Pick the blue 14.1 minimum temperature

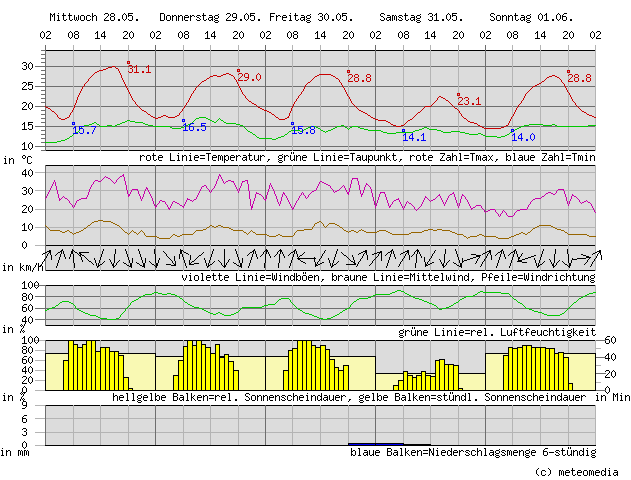click(x=414, y=137)
